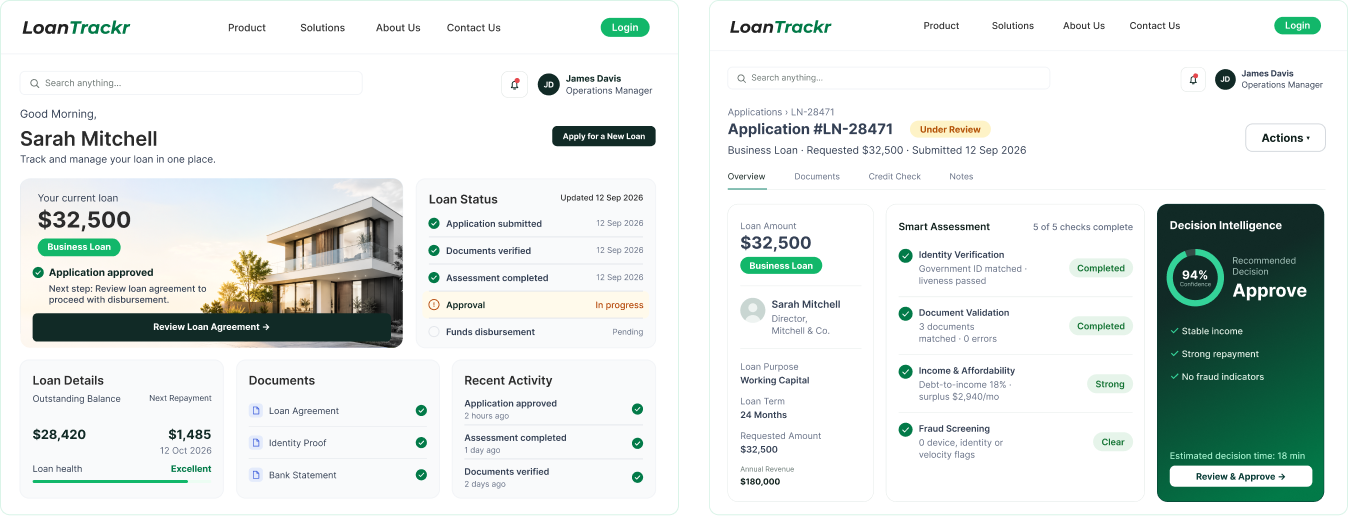Click Apply for a New Loan button
Viewport: 1348px width, 516px height.
(604, 136)
